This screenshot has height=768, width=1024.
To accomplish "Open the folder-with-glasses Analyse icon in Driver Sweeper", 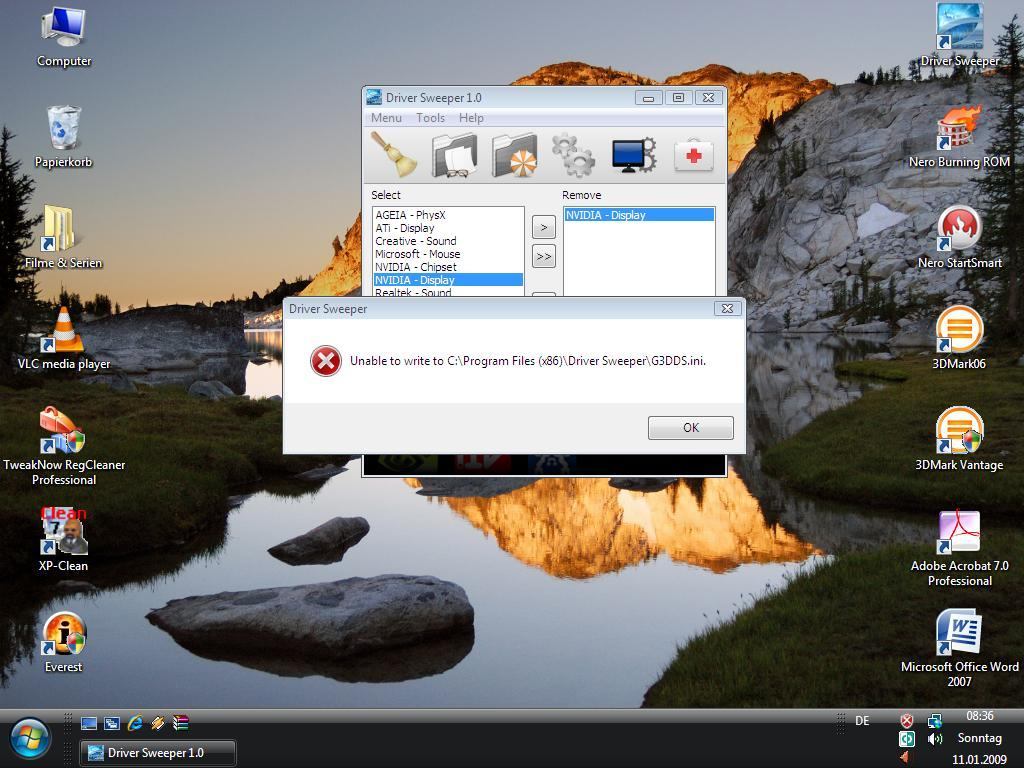I will click(455, 155).
